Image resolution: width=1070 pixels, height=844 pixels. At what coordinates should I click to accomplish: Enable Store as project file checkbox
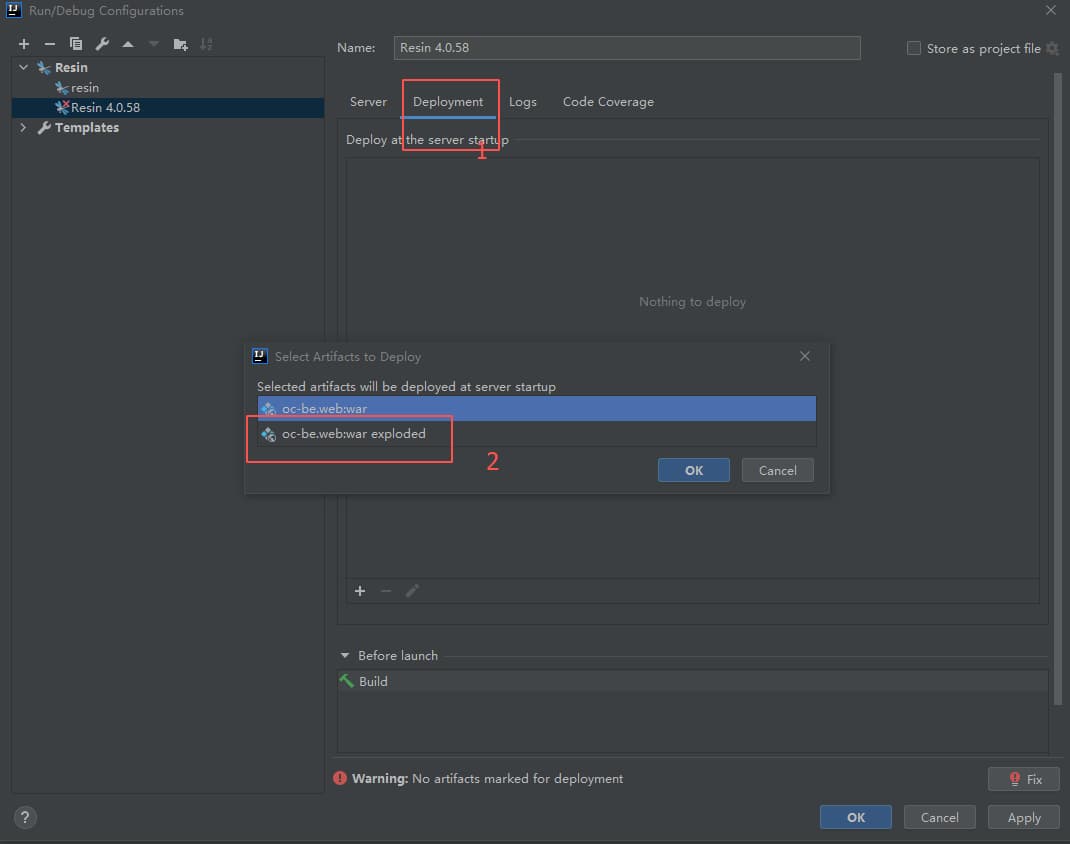point(913,48)
